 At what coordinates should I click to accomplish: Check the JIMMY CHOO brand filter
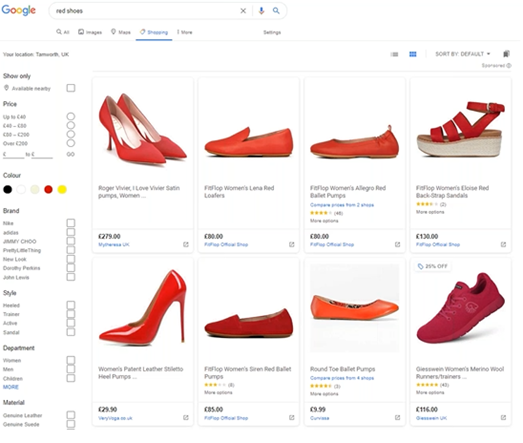[x=71, y=241]
